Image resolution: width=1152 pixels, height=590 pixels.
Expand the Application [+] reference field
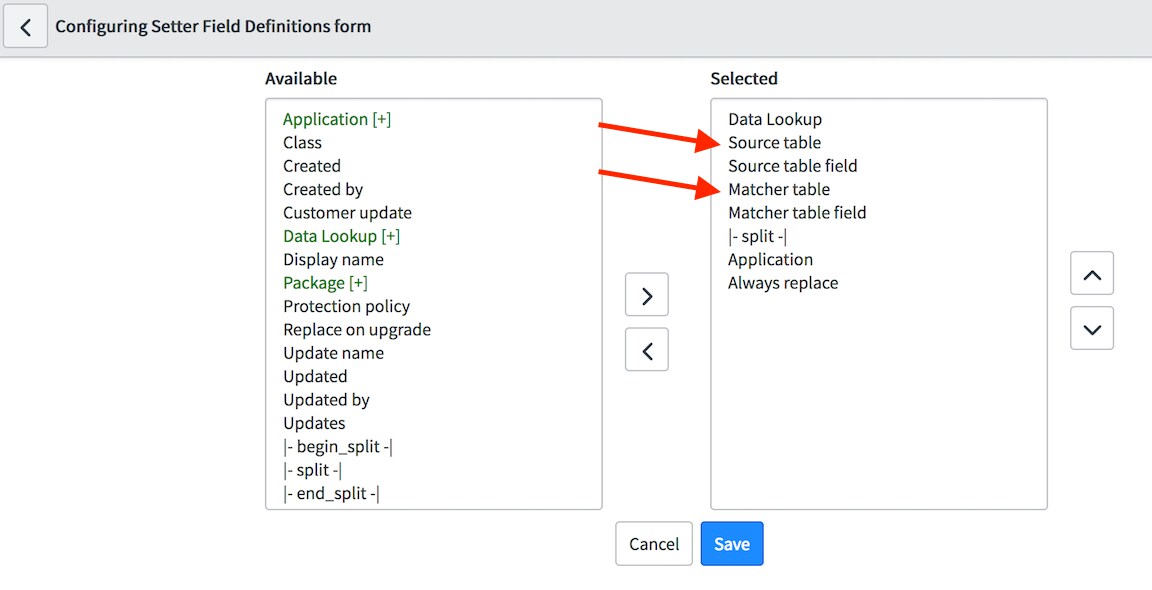click(x=337, y=119)
